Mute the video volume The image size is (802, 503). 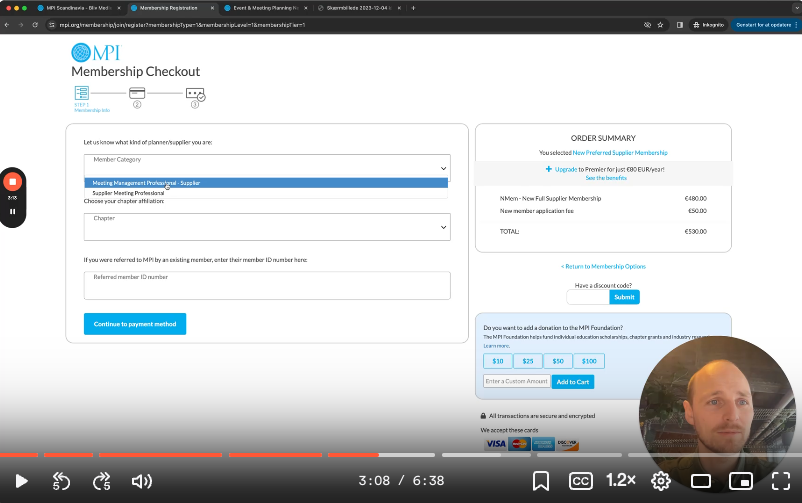tap(141, 481)
